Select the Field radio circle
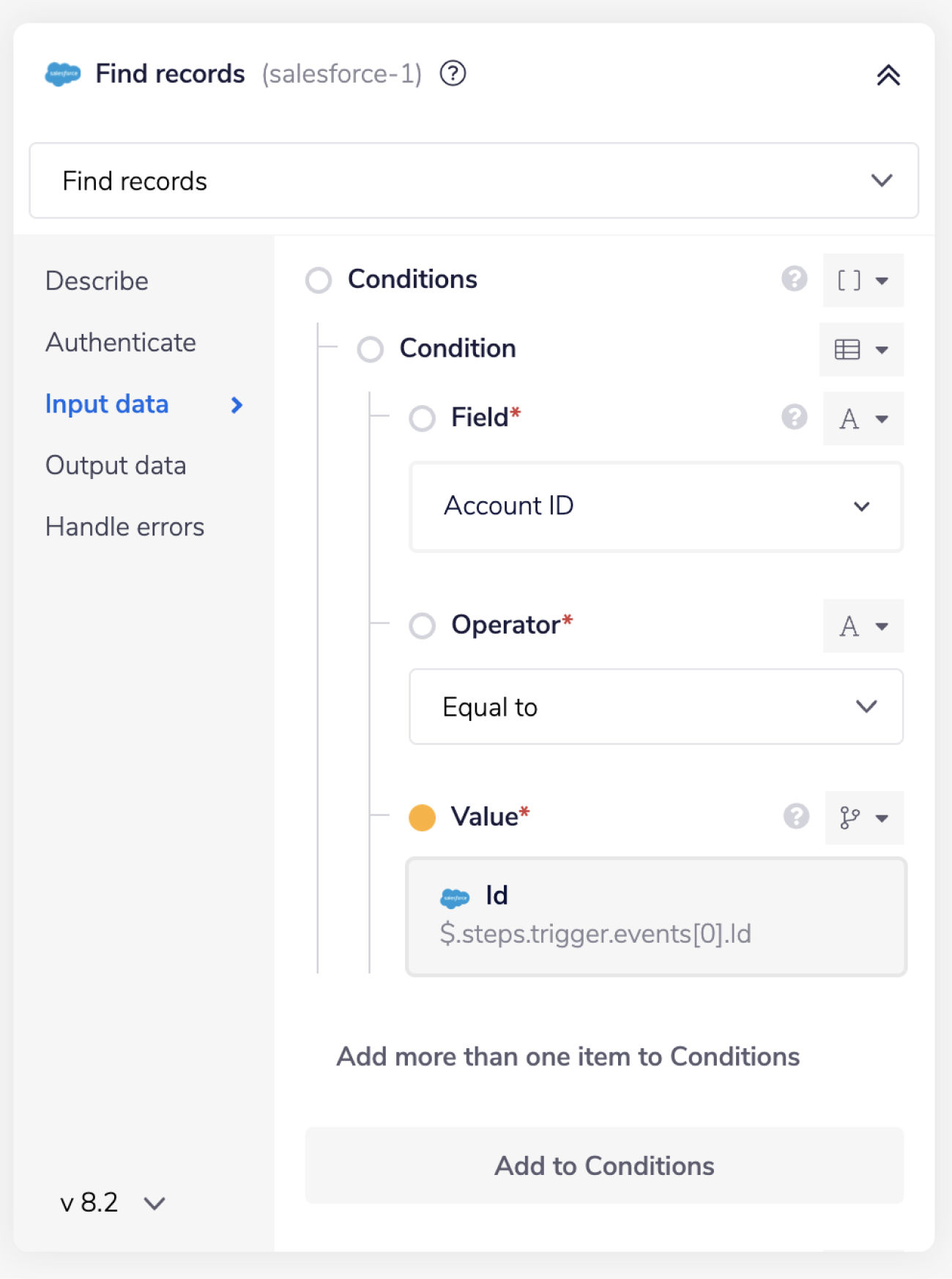The width and height of the screenshot is (952, 1279). (x=422, y=418)
